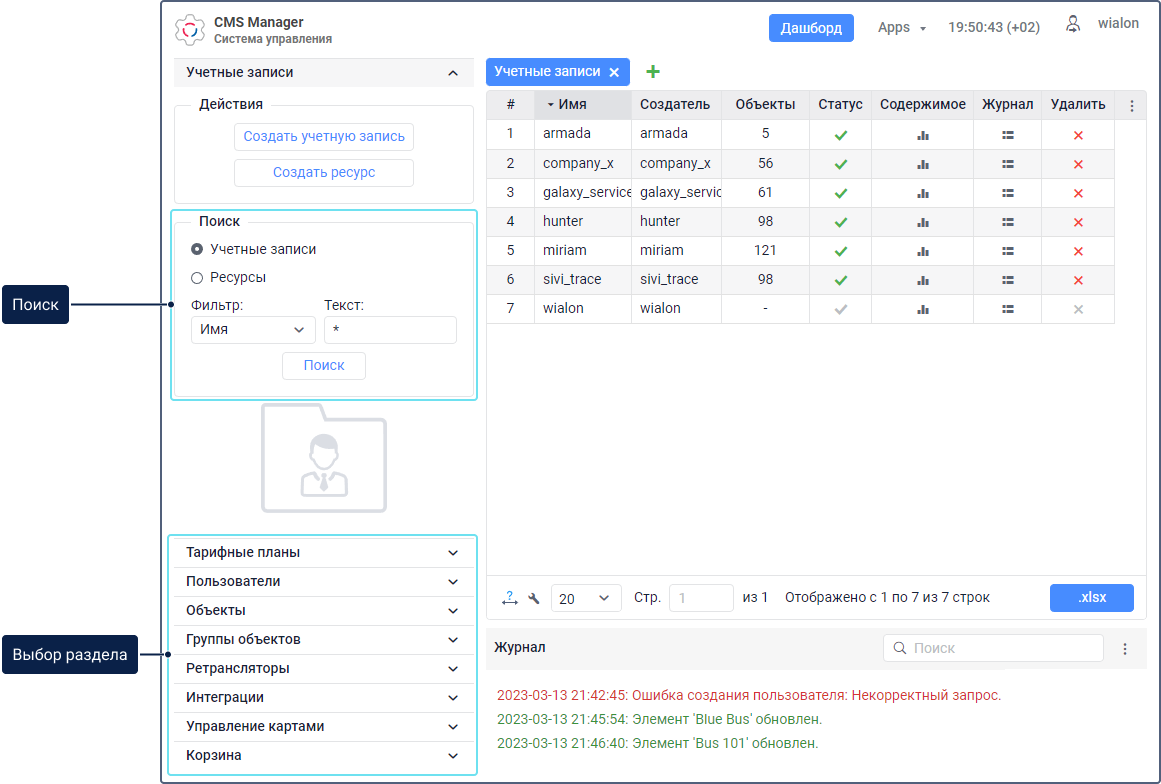
Task: Select the Учетные записи radio button
Action: click(x=197, y=249)
